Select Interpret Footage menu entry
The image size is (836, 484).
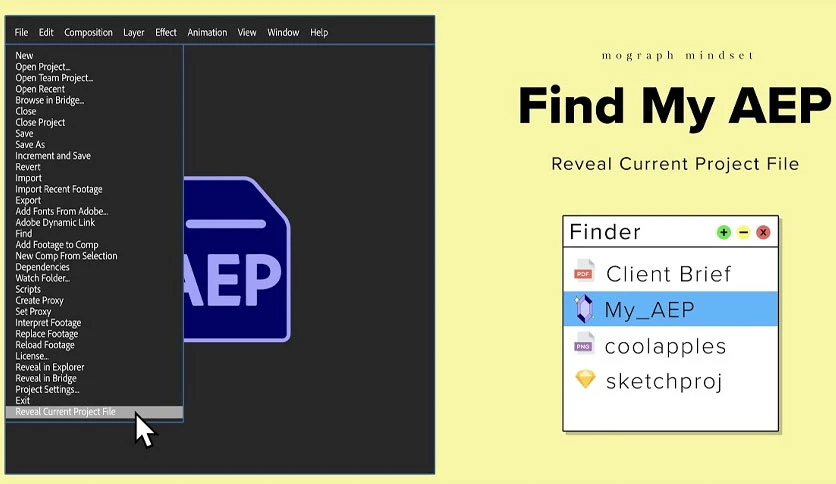tap(48, 322)
